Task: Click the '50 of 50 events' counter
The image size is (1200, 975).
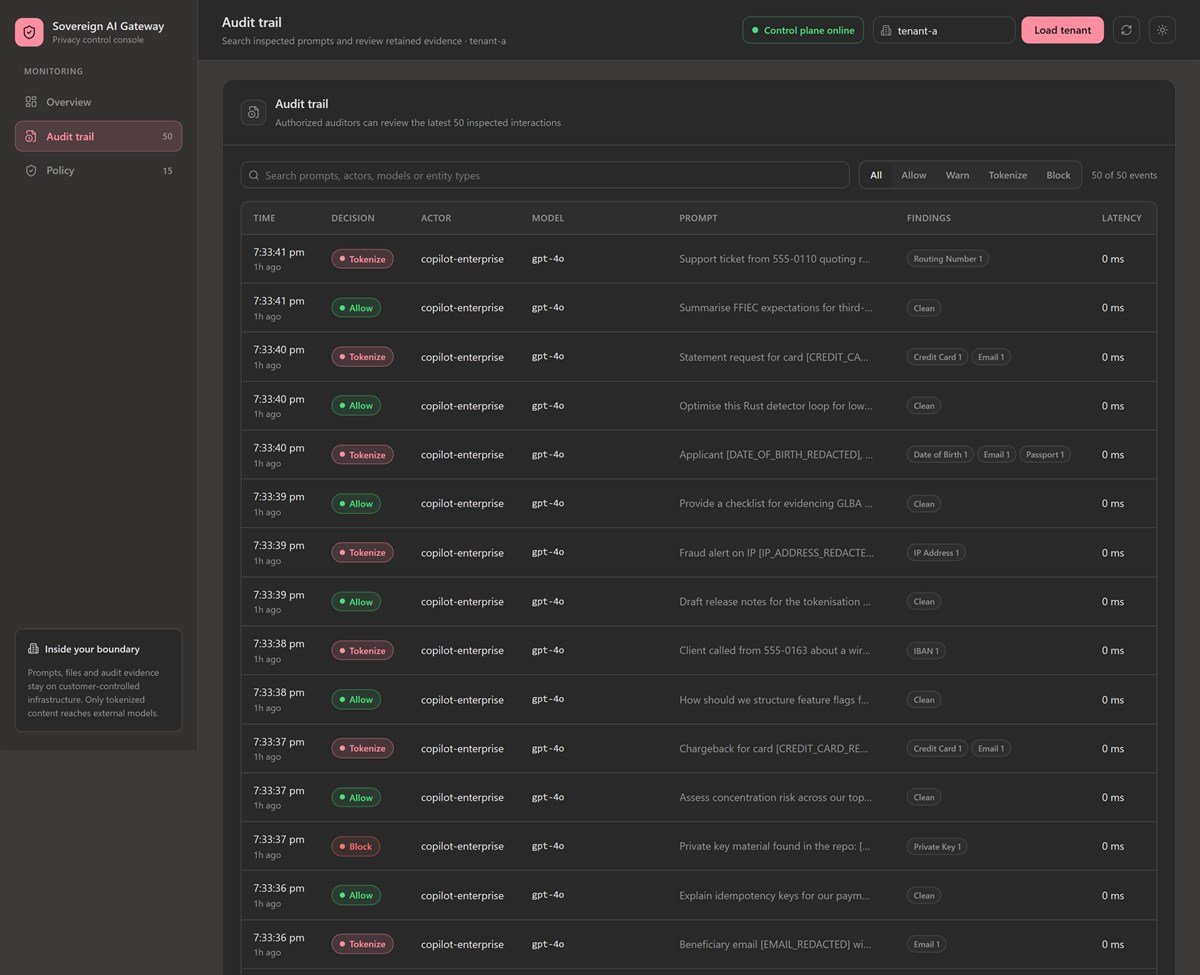Action: [x=1124, y=175]
